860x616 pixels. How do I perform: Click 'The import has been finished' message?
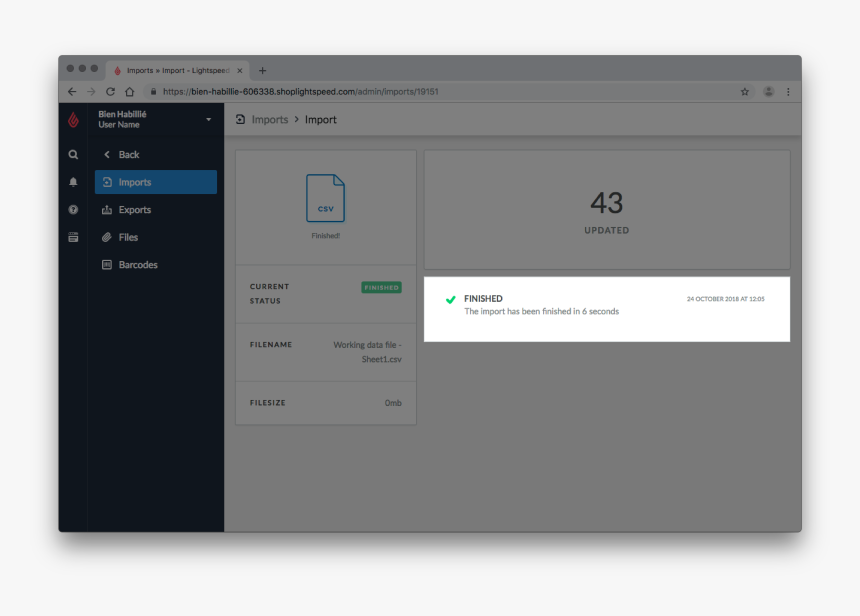[x=541, y=311]
